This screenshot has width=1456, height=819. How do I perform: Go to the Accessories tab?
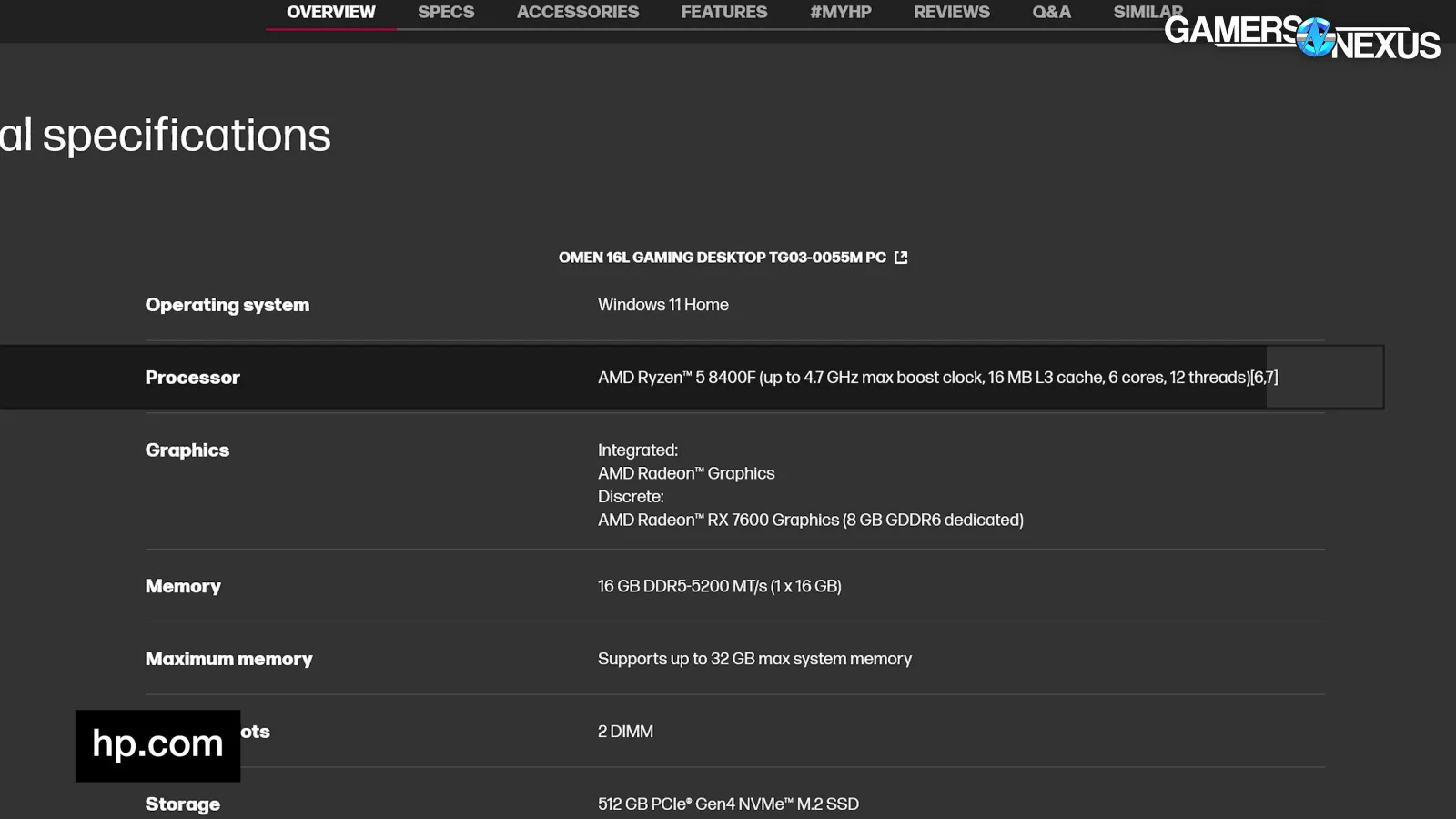(578, 13)
